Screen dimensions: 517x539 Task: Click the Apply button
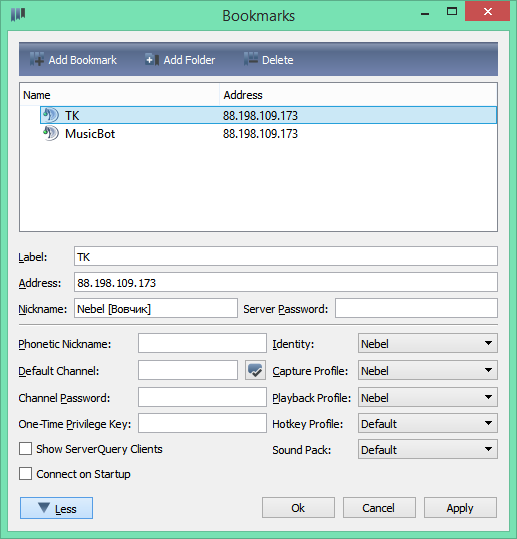(460, 507)
